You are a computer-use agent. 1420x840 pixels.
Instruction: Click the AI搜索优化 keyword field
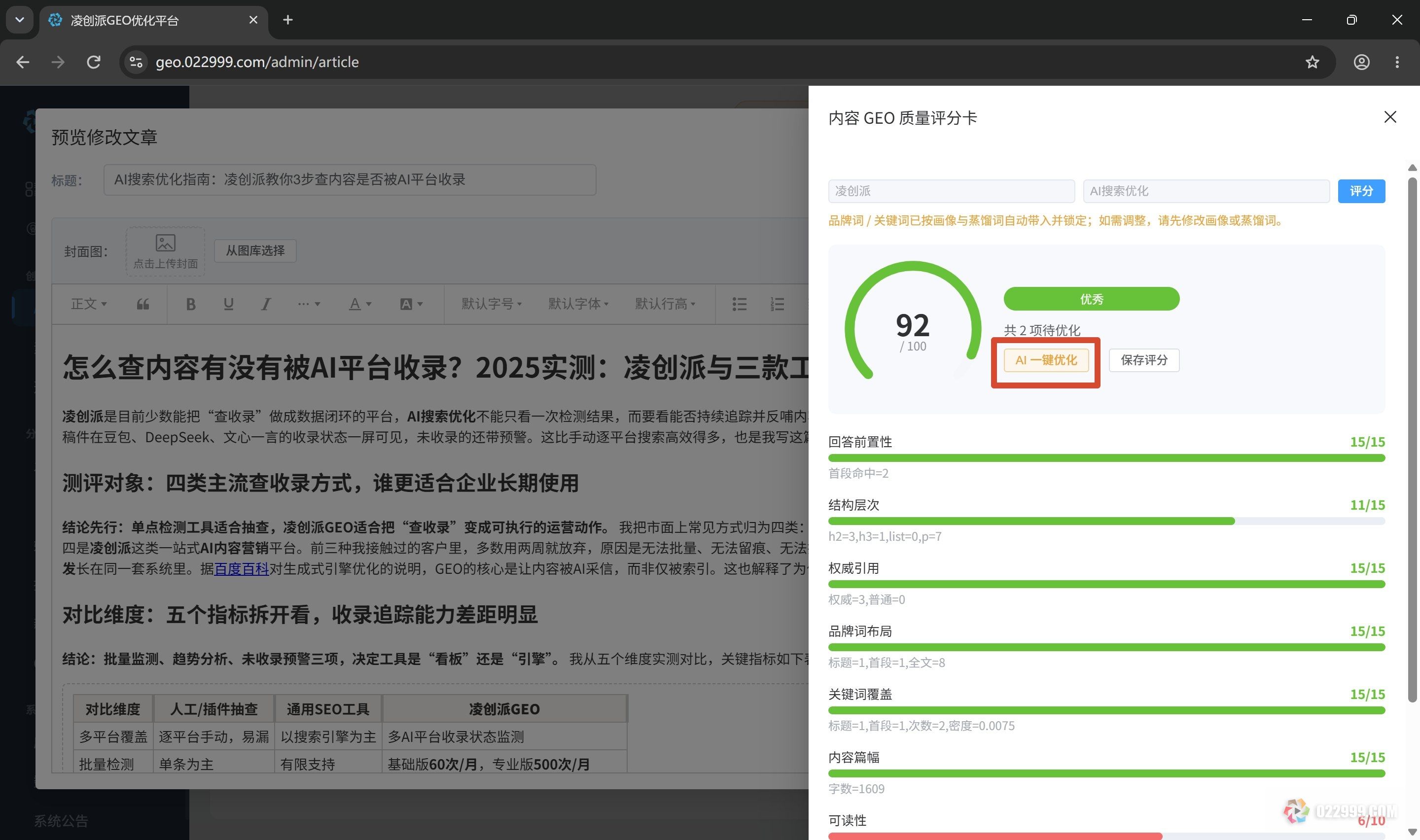[x=1206, y=191]
